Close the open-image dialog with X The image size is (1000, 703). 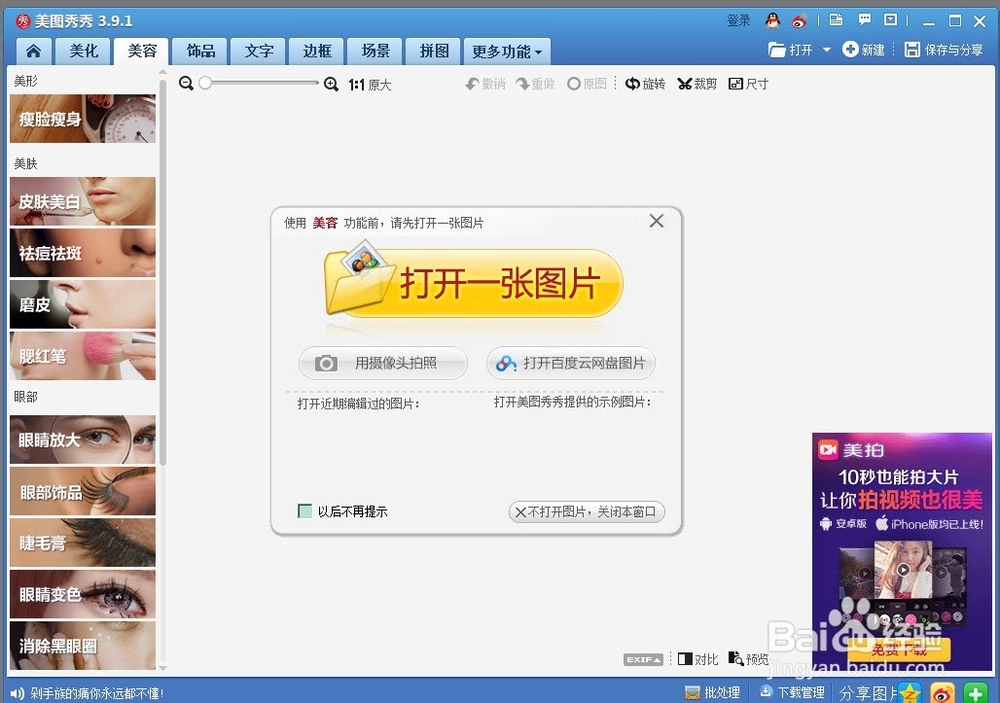[656, 221]
